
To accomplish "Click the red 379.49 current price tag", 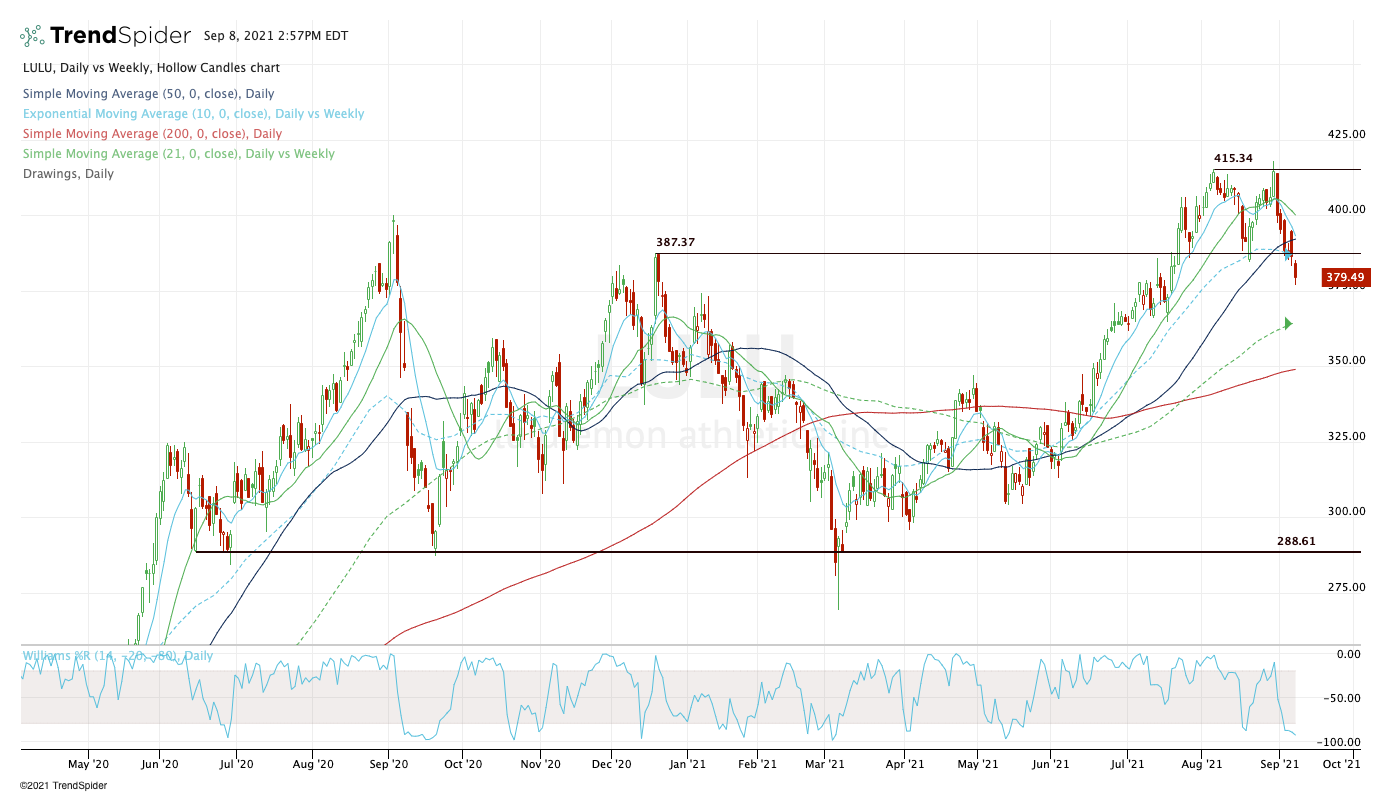I will (1345, 277).
